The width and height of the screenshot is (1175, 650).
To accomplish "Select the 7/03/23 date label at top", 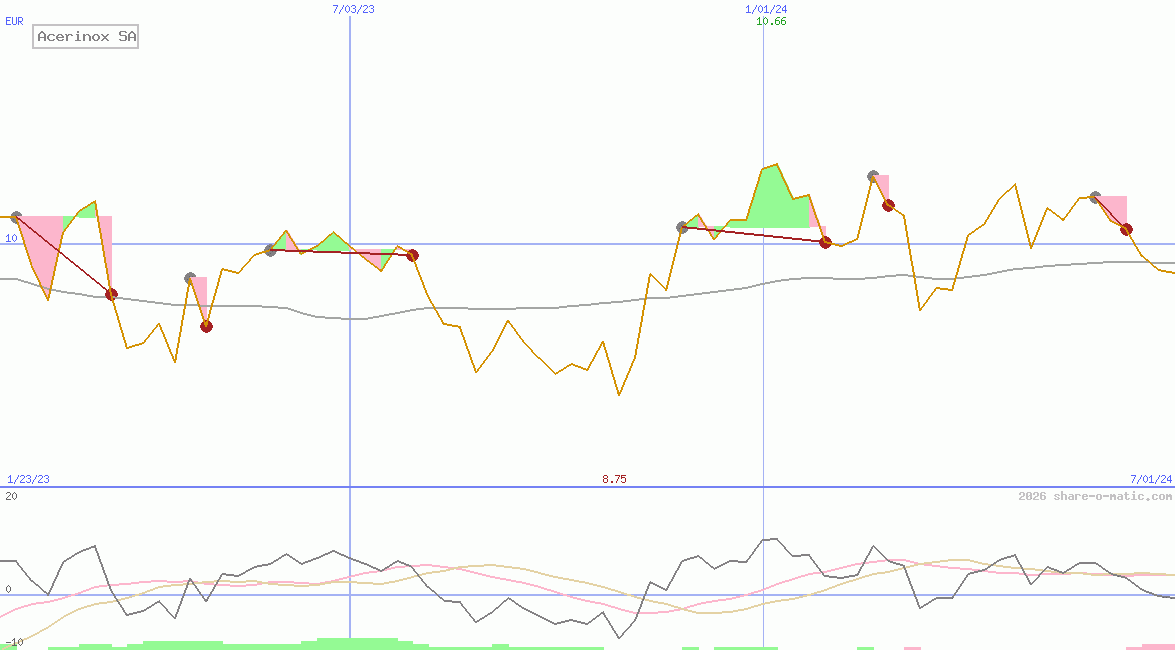I will pos(353,9).
